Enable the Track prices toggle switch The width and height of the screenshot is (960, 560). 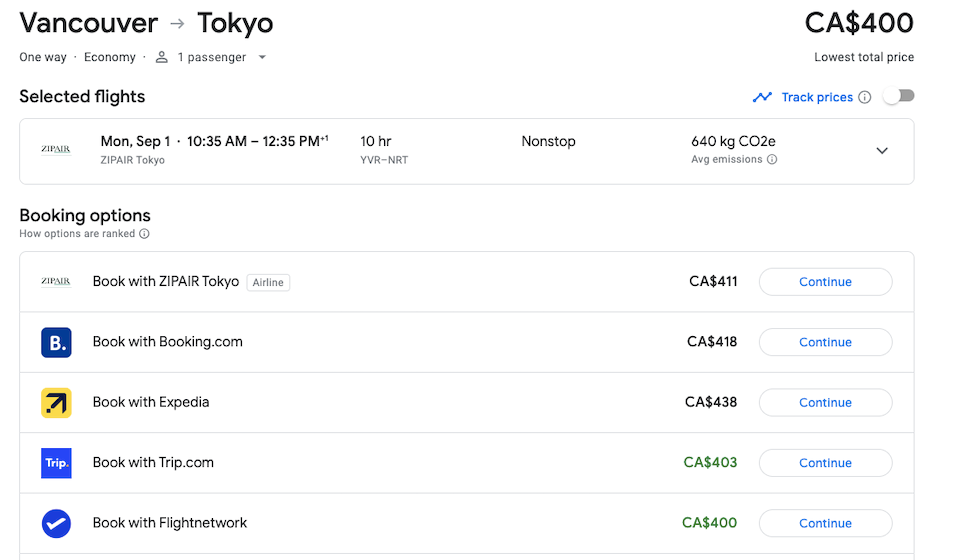[899, 96]
